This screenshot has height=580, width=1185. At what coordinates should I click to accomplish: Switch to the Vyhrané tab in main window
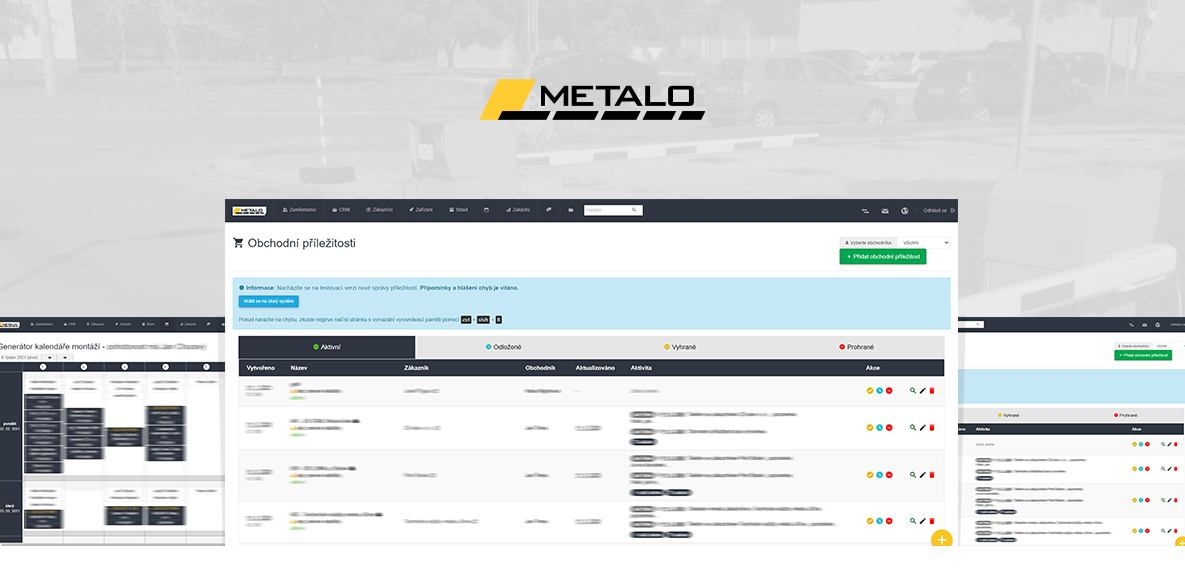(x=680, y=347)
